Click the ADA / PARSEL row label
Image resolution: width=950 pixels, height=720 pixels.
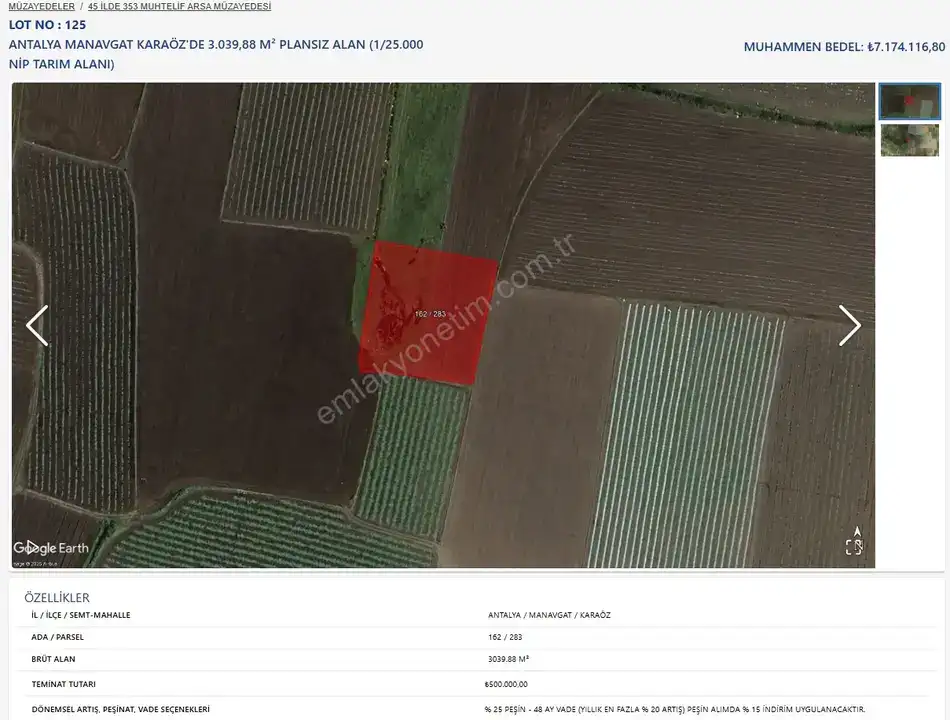58,637
